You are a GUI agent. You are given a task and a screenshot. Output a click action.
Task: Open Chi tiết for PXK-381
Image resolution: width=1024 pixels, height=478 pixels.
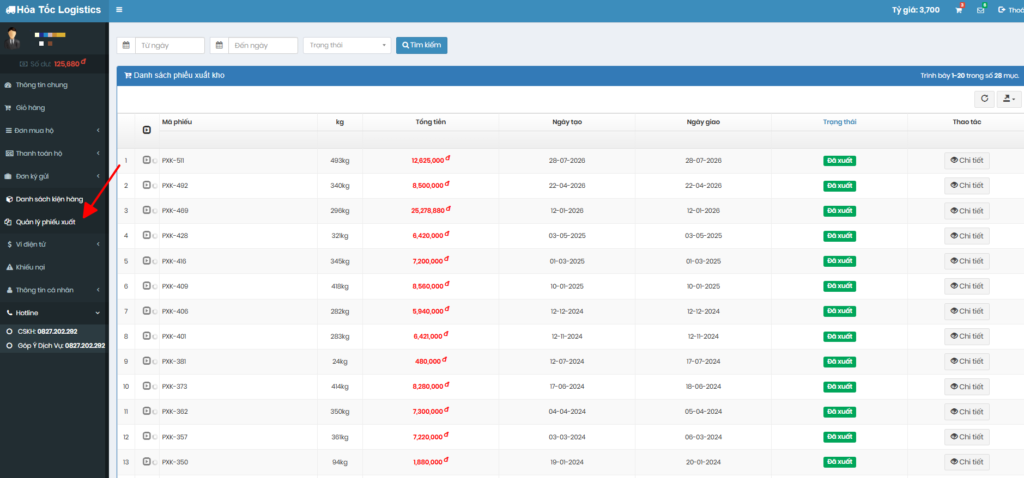pyautogui.click(x=967, y=362)
